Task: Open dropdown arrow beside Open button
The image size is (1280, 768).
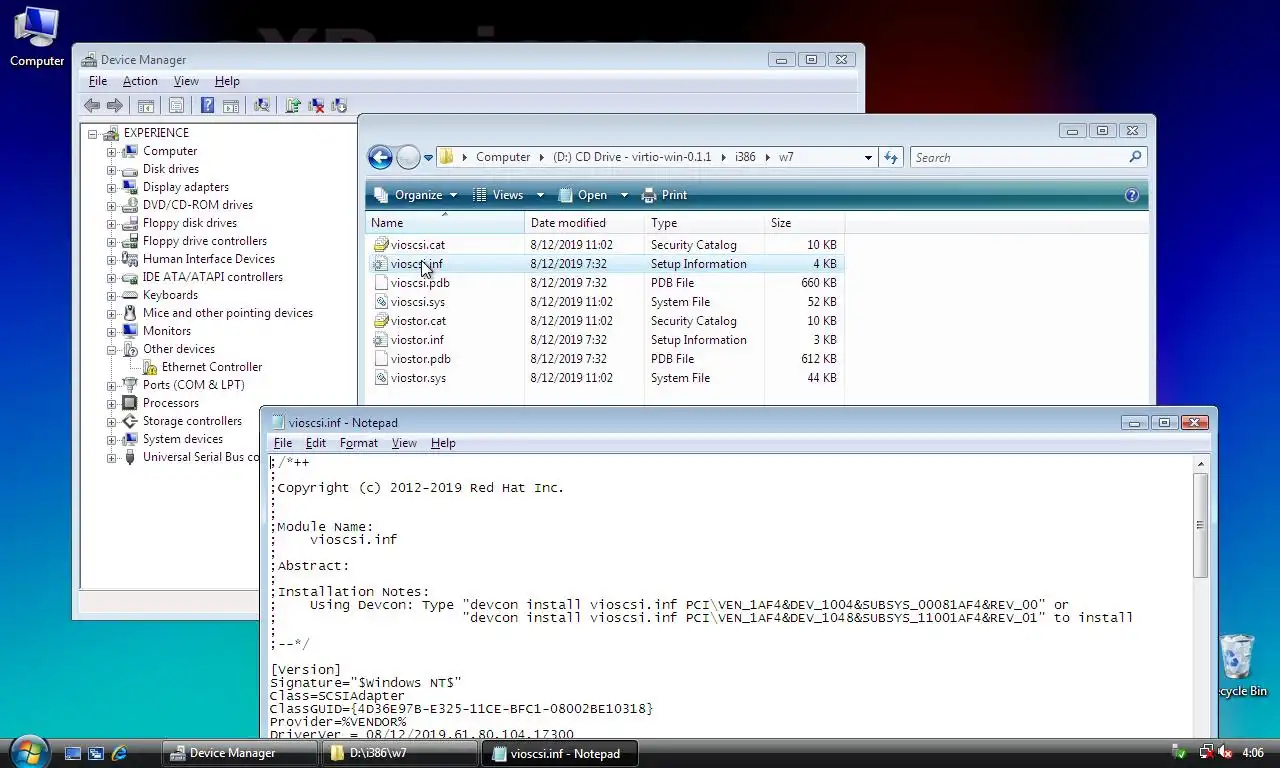Action: [624, 195]
